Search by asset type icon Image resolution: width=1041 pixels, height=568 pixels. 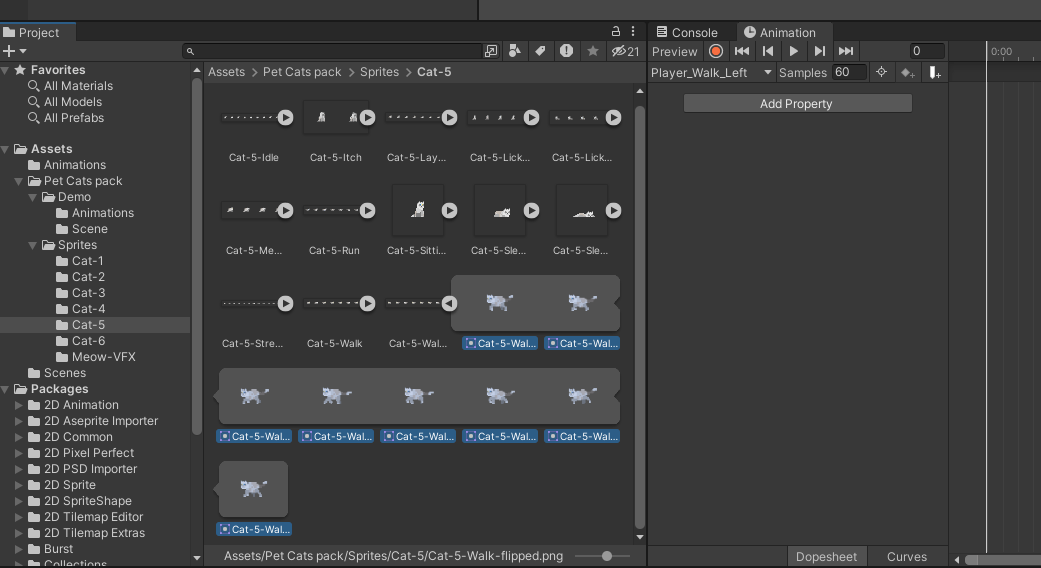515,51
